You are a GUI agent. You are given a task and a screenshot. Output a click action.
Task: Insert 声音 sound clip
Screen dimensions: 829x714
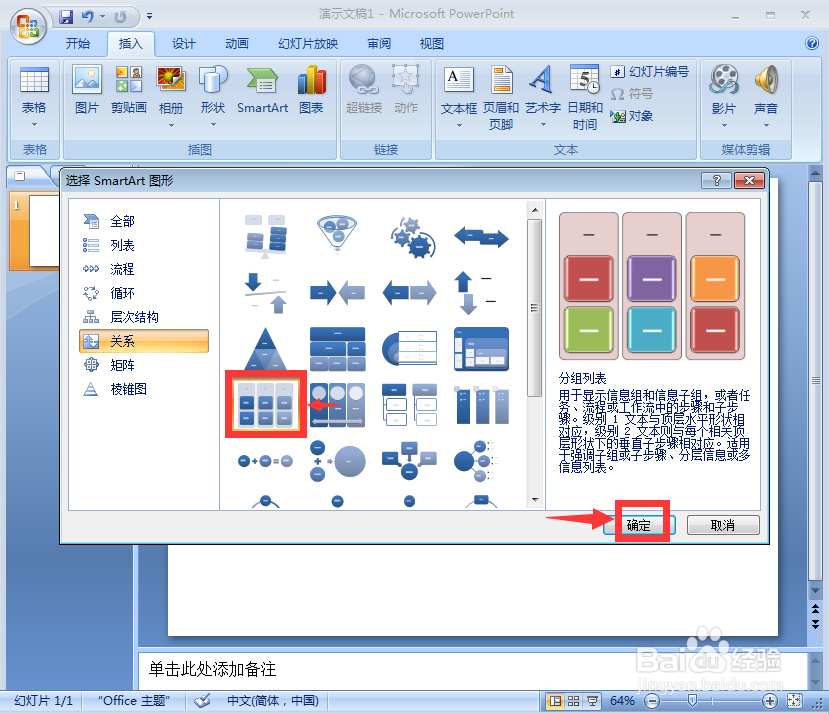[x=766, y=90]
